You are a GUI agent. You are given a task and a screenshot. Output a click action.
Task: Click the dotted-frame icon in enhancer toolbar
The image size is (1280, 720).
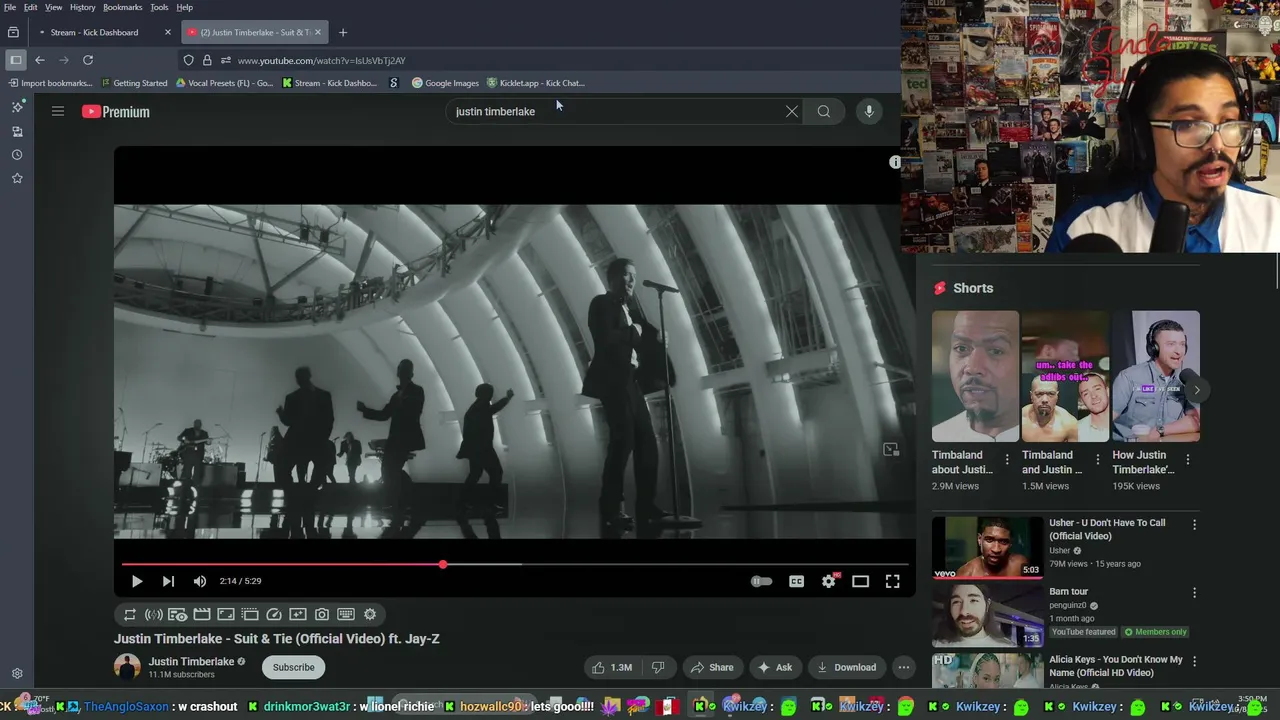250,615
